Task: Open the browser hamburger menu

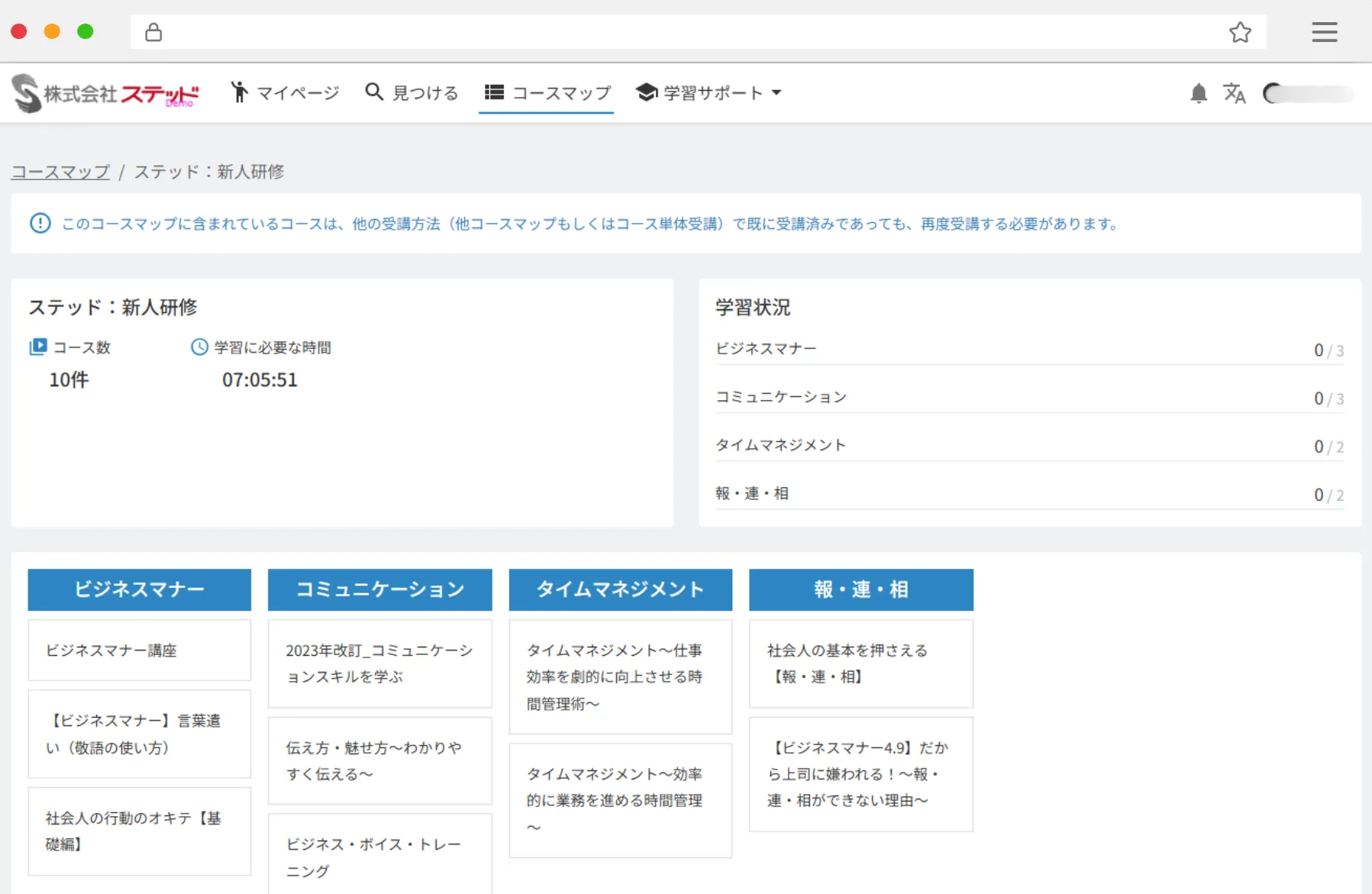Action: click(1325, 32)
